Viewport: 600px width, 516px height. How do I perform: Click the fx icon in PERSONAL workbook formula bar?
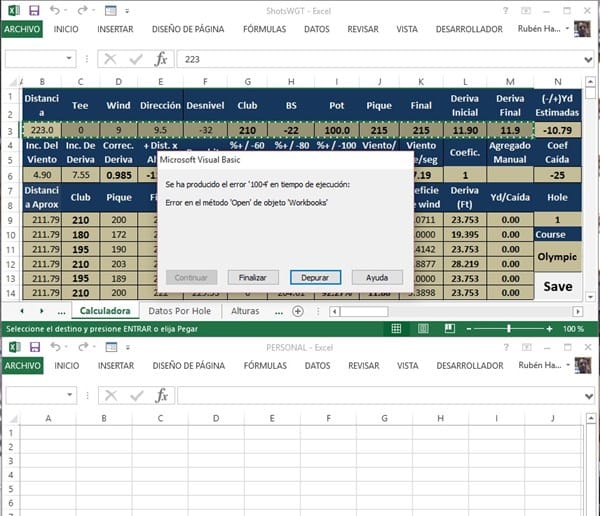click(160, 395)
